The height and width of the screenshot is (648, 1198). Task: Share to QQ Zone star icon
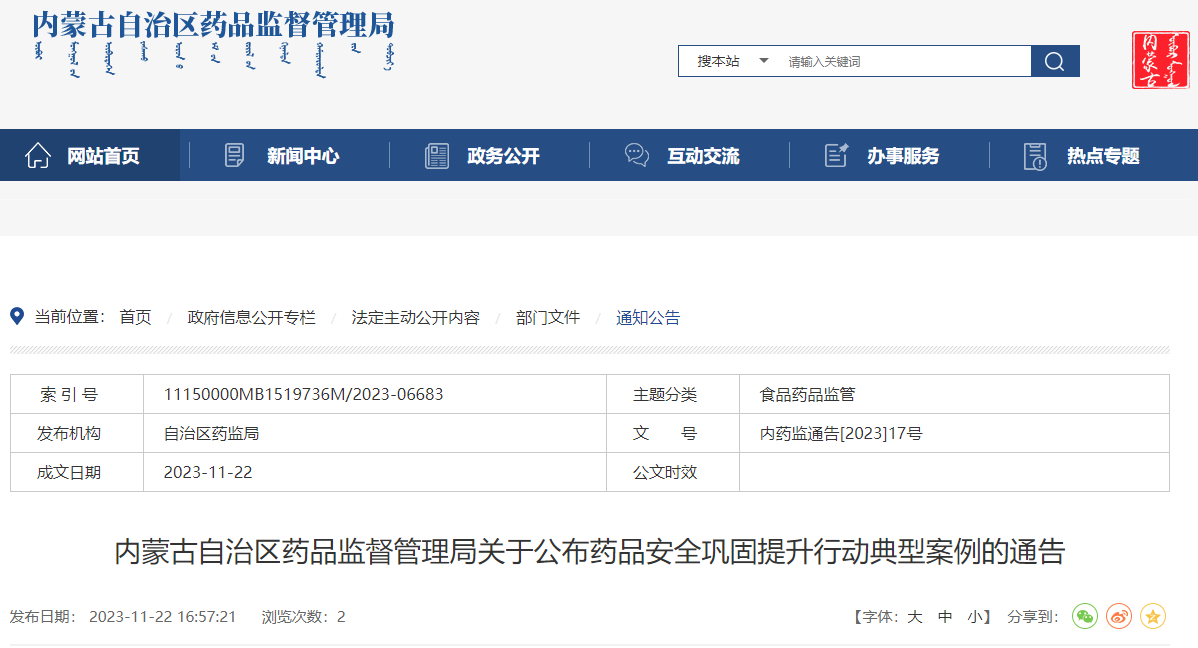[x=1153, y=617]
